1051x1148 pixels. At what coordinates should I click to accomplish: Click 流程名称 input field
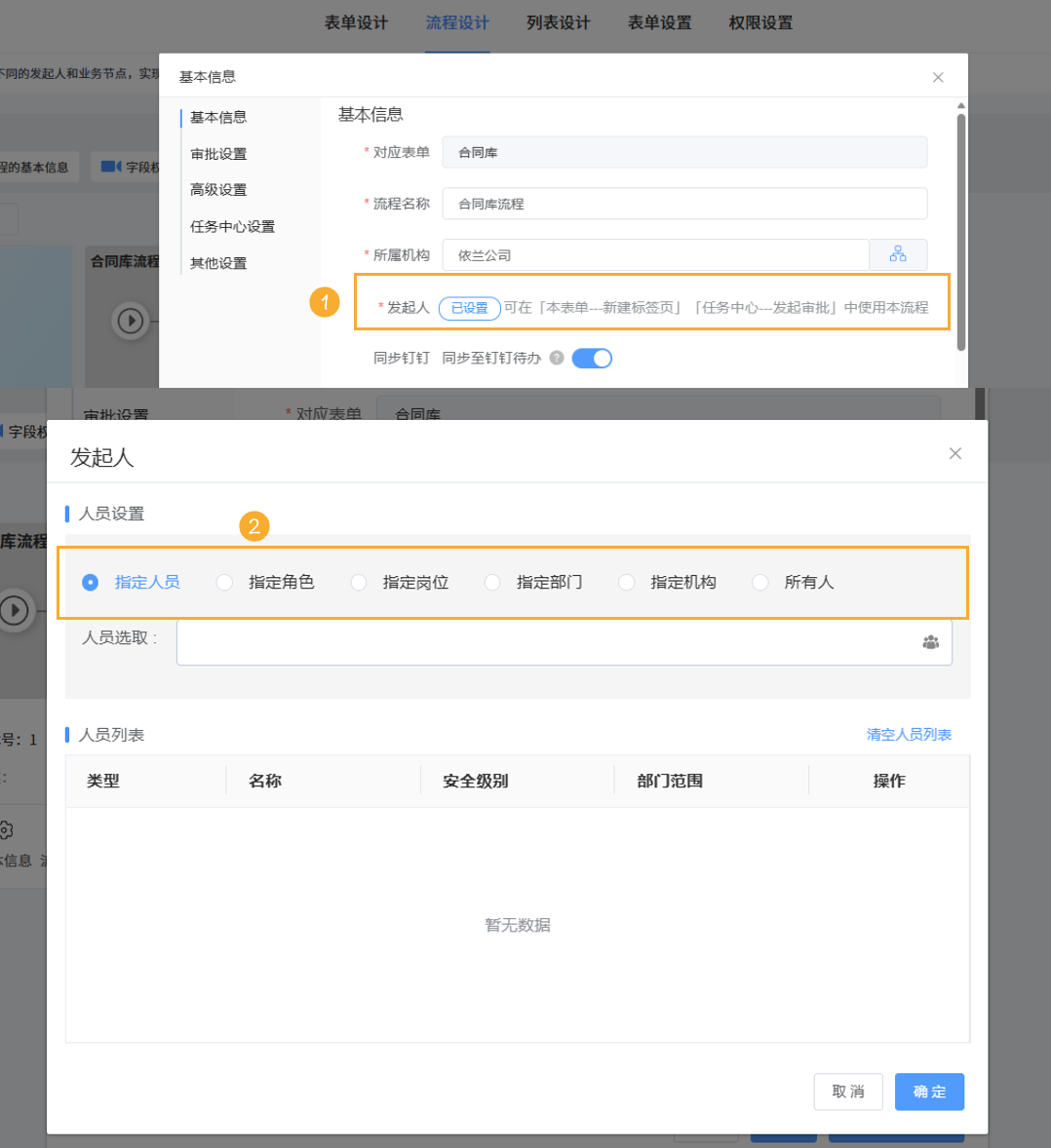tap(684, 204)
